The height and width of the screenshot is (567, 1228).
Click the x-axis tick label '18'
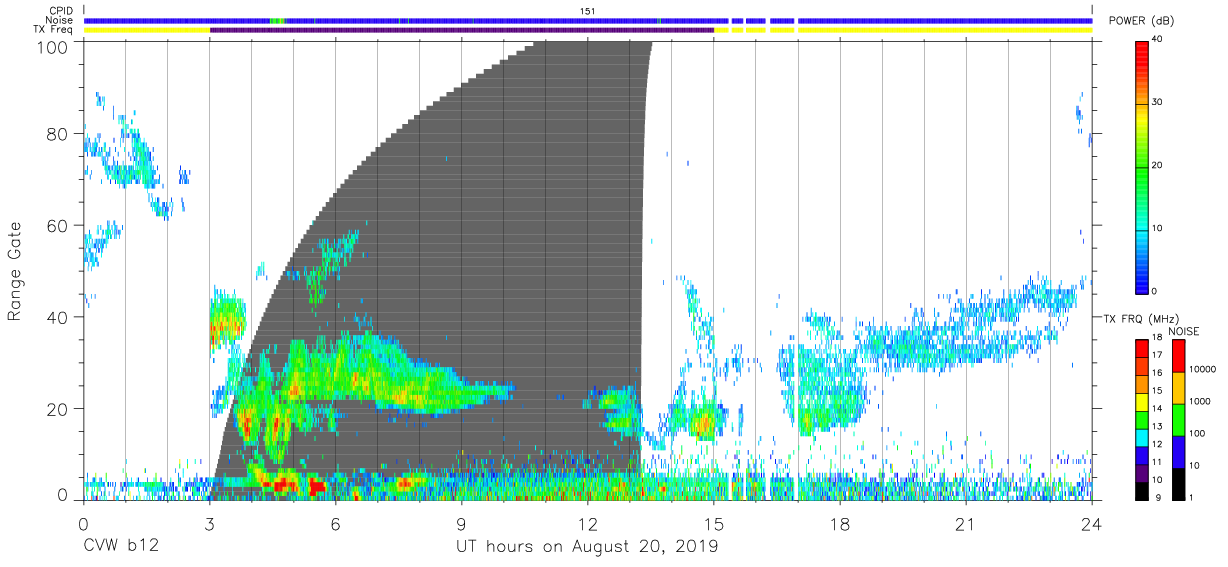840,524
